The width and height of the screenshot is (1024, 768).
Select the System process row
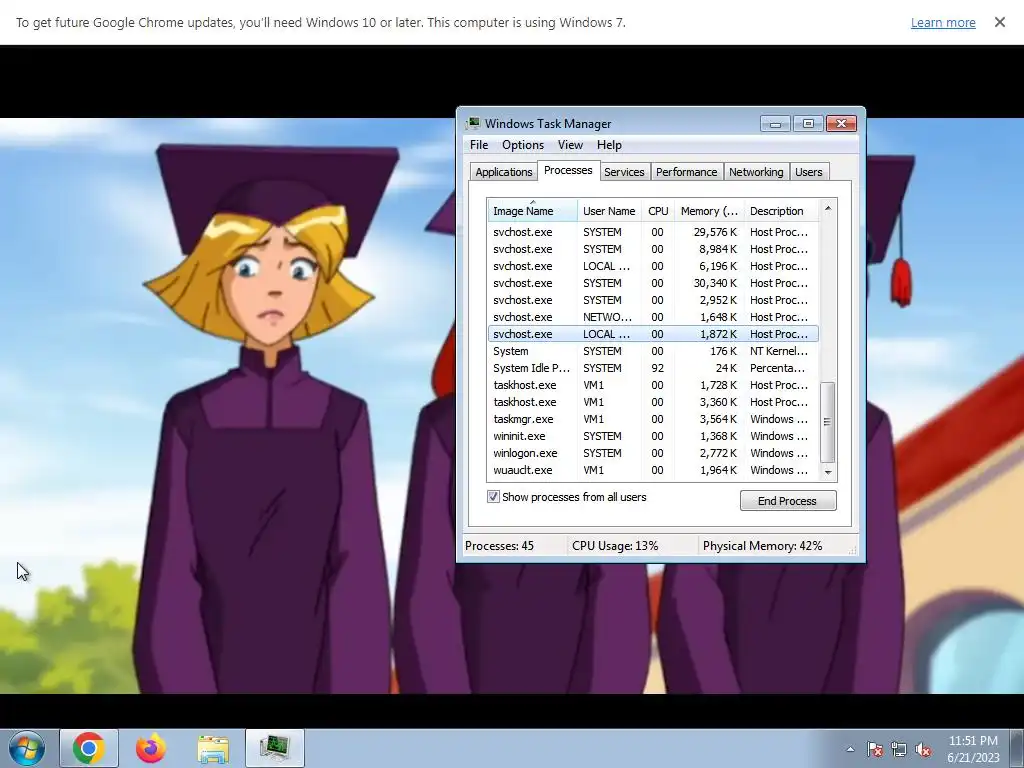653,351
